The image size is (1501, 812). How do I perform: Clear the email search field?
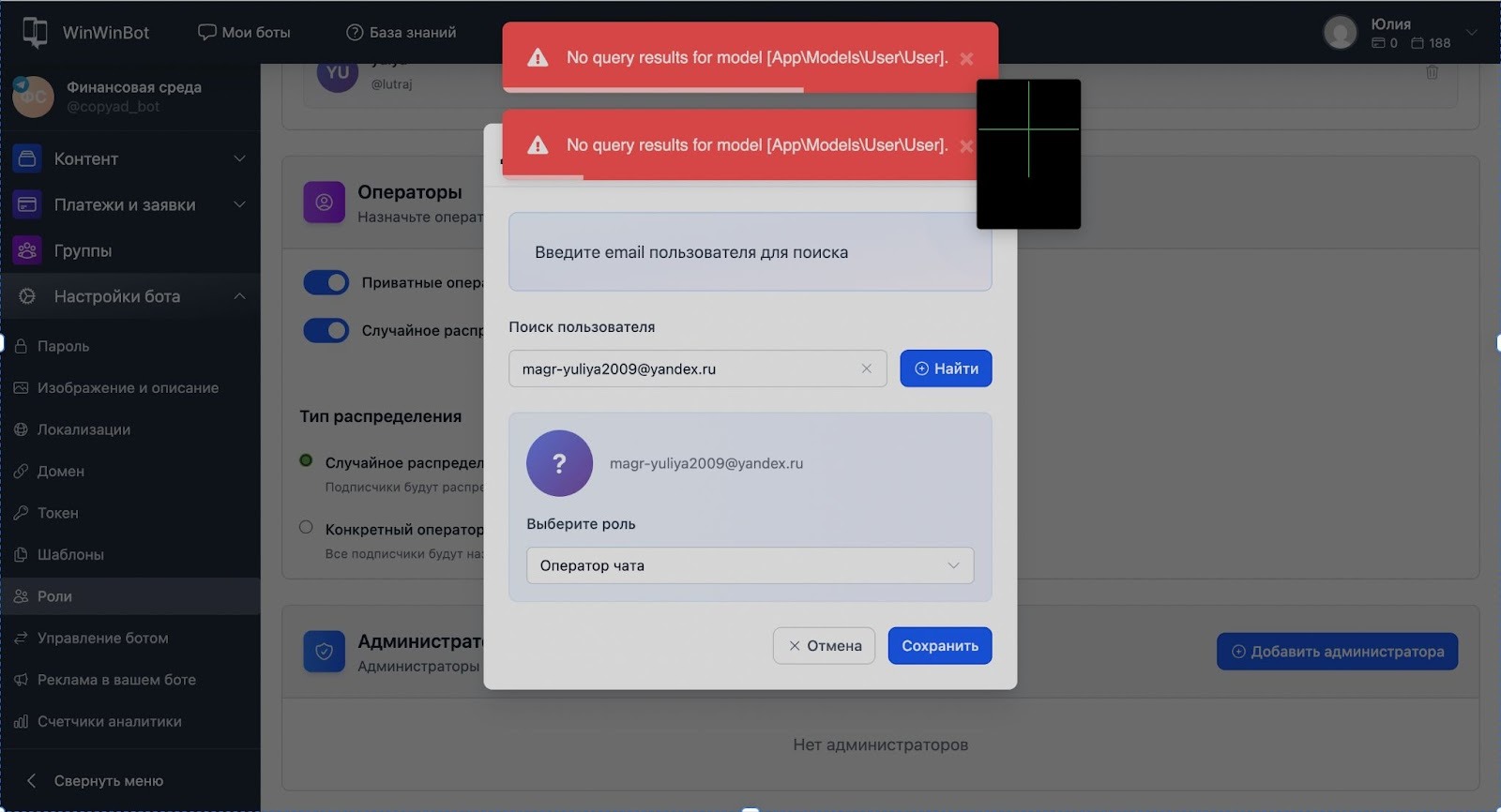coord(867,368)
